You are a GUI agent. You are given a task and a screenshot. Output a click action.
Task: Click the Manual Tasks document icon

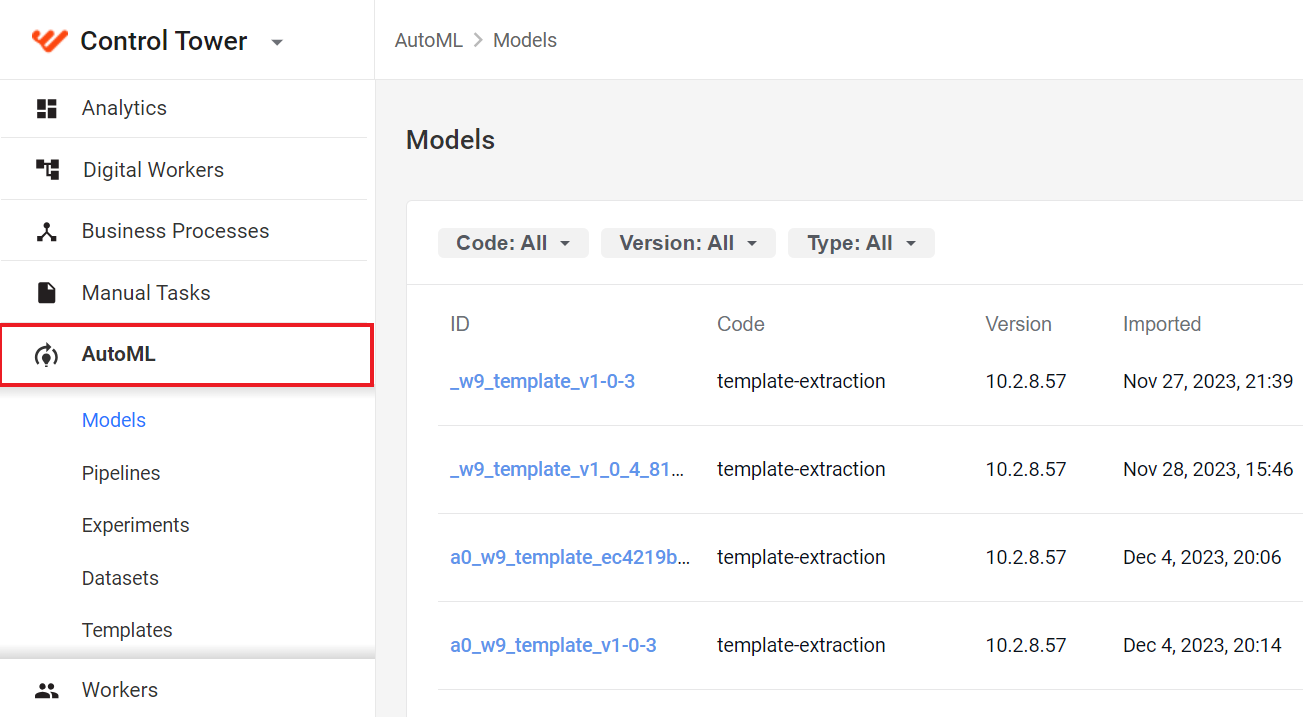[46, 293]
